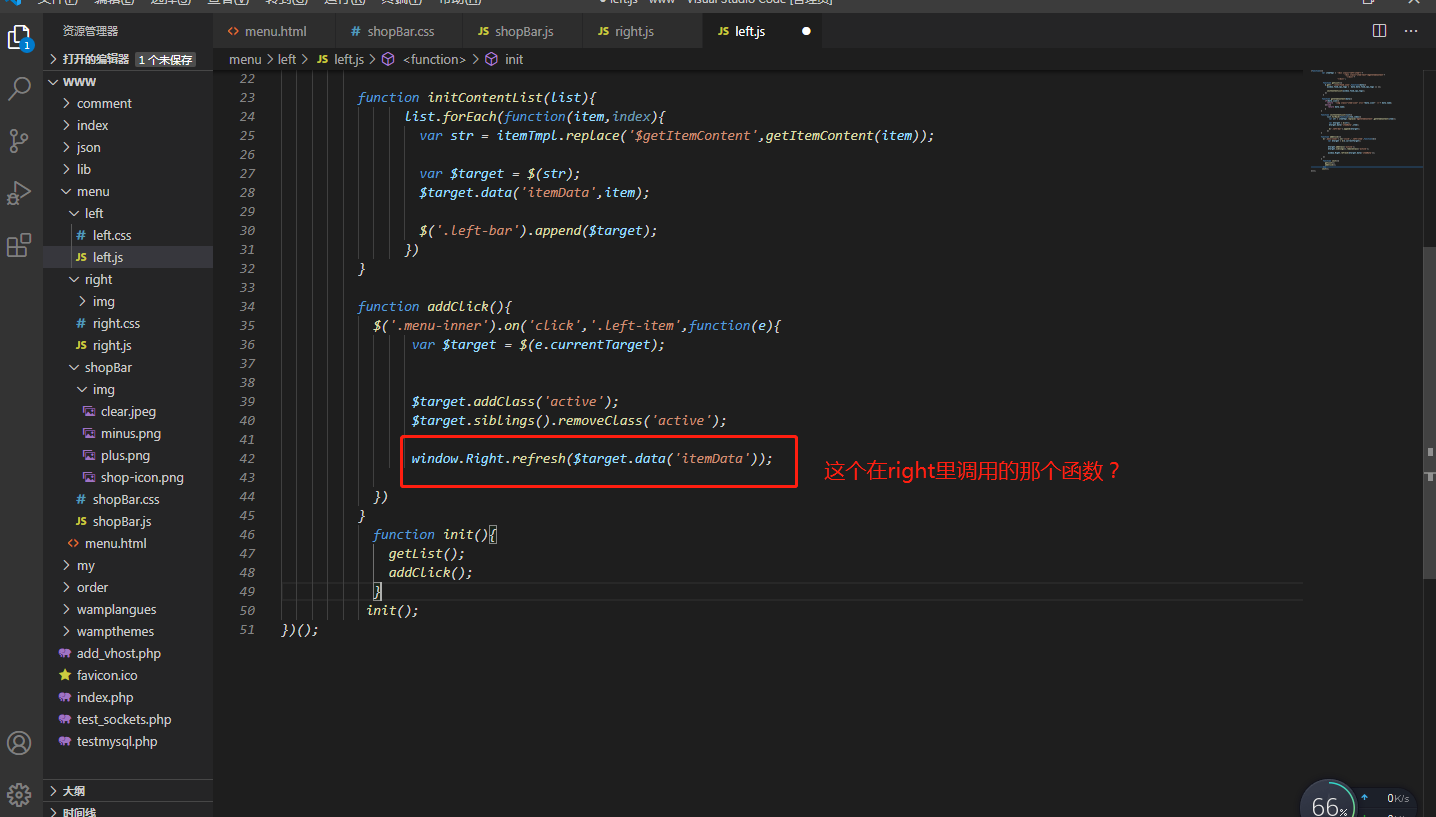Expand the comment folder
The height and width of the screenshot is (817, 1436).
click(x=128, y=103)
